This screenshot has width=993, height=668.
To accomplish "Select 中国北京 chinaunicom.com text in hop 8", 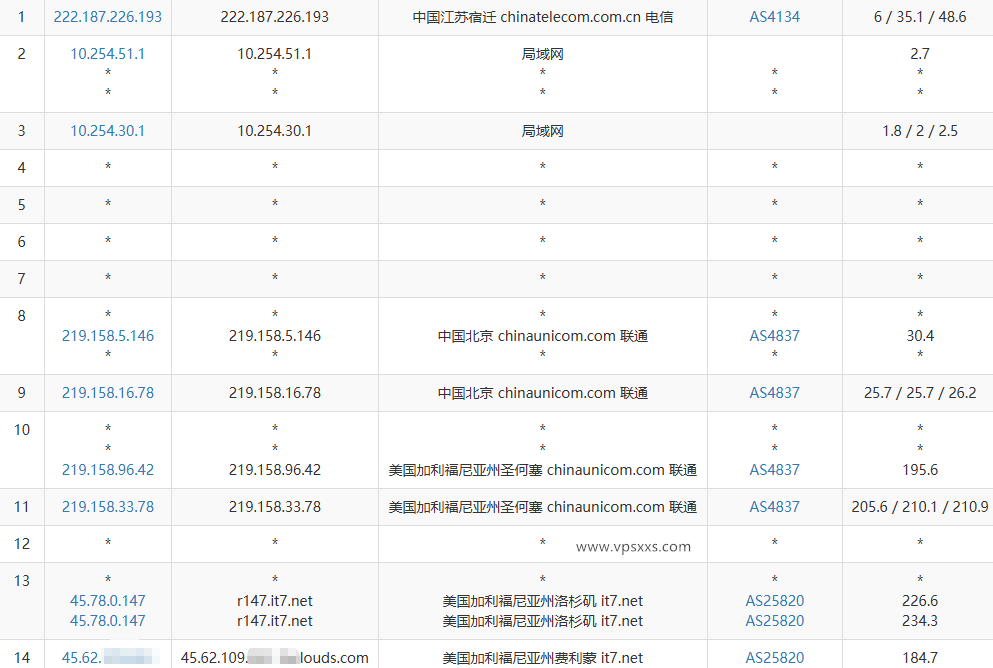I will pos(543,336).
